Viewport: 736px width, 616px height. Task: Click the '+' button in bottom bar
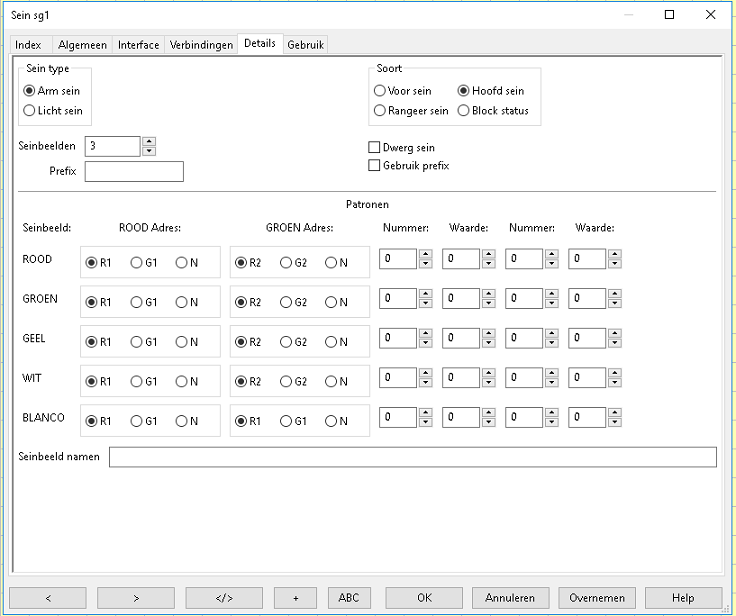point(295,598)
